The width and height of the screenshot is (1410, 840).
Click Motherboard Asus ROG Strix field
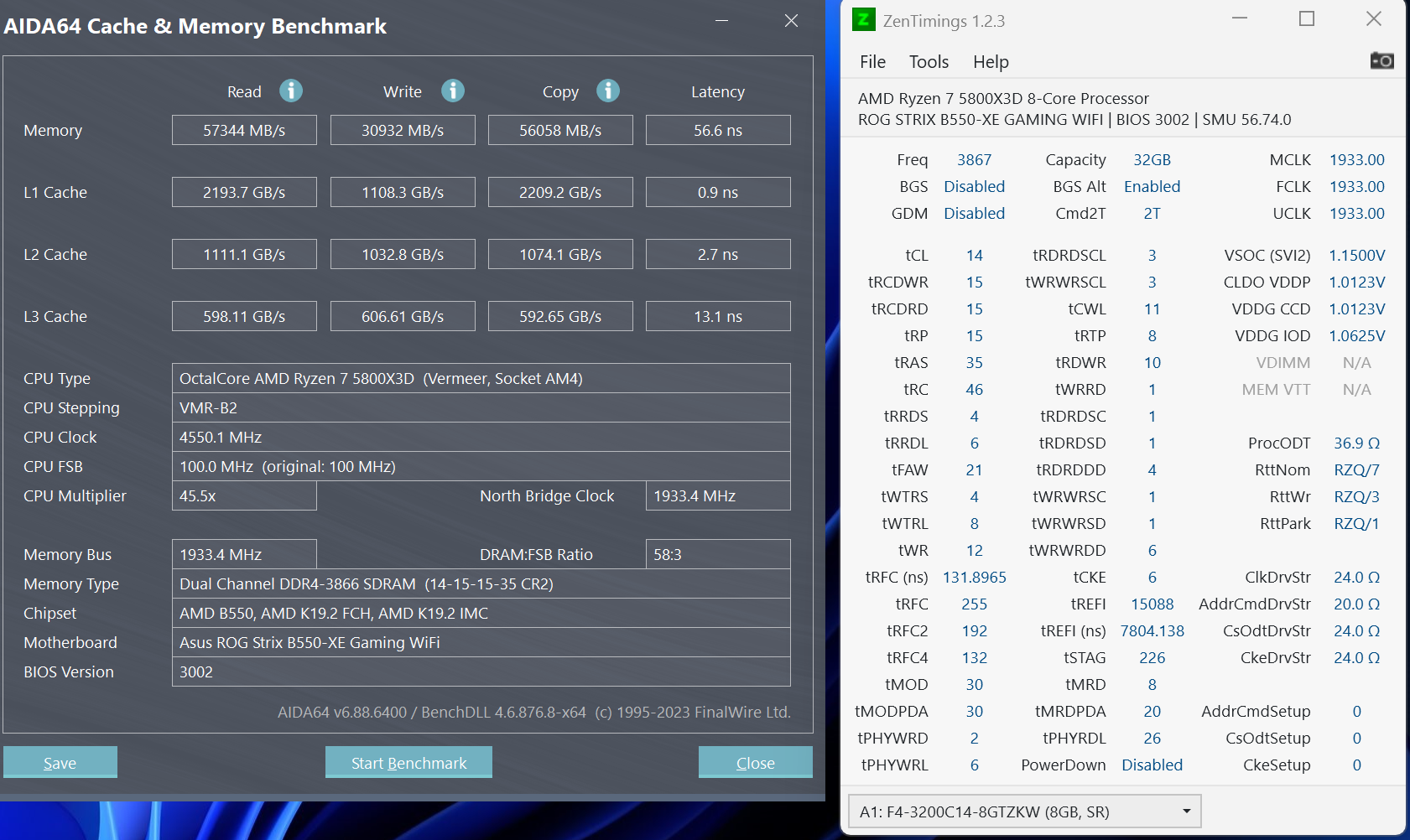481,642
